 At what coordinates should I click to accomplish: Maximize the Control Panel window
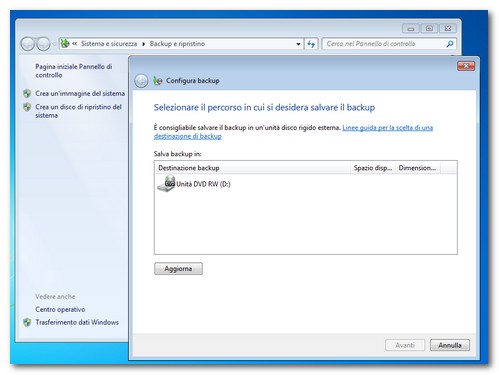coord(429,29)
